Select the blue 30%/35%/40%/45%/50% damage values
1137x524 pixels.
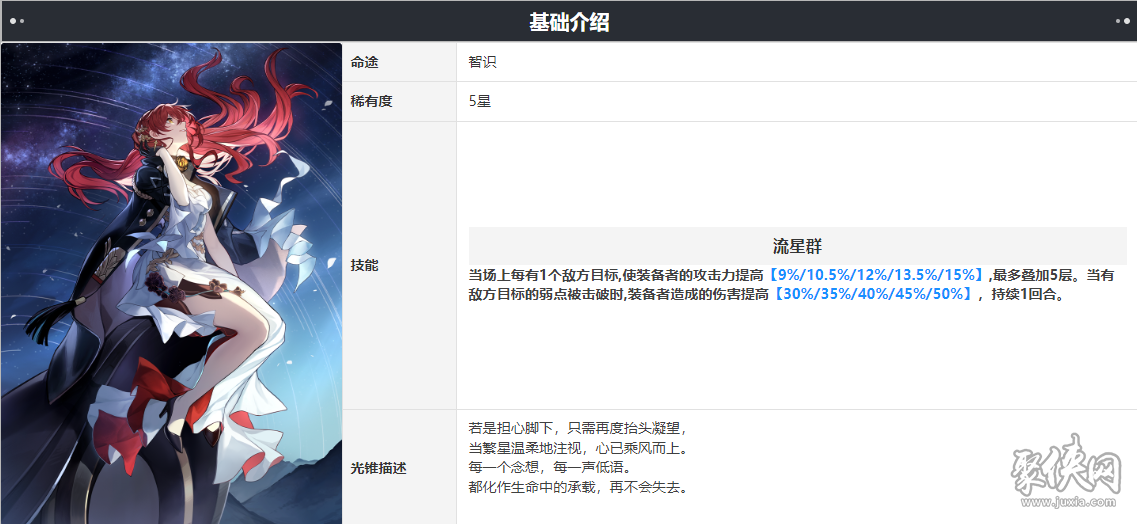pos(872,294)
